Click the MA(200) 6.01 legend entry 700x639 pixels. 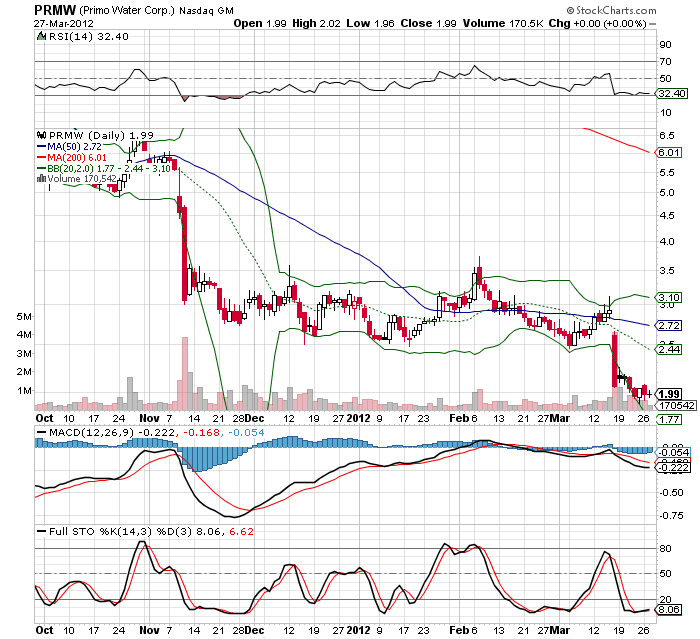pos(71,158)
